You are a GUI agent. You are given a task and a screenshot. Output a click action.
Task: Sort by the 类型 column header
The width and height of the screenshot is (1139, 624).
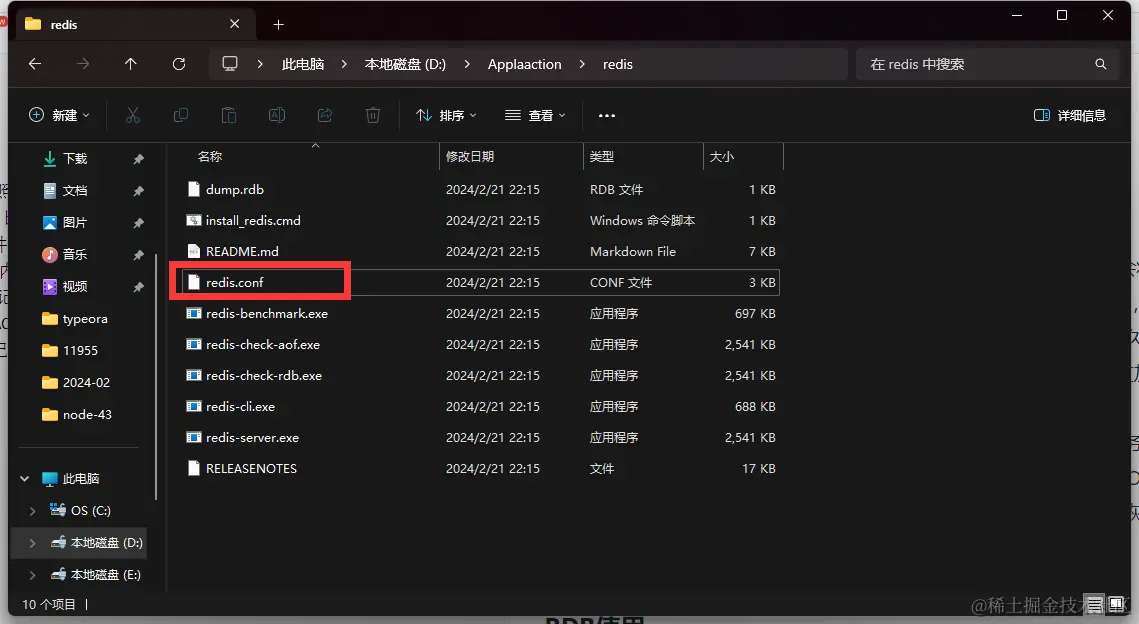(x=601, y=156)
